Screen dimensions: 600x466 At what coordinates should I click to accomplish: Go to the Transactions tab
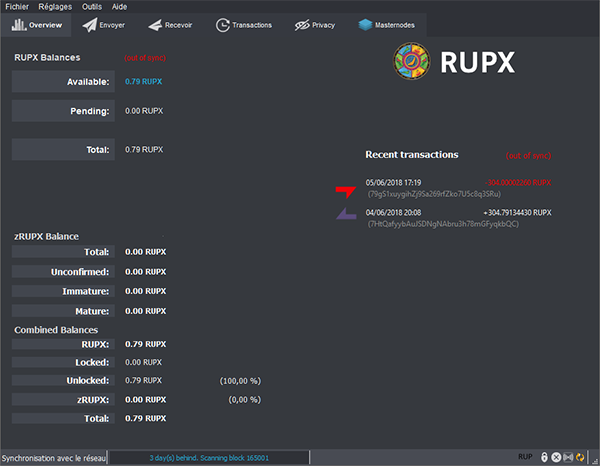tap(244, 25)
